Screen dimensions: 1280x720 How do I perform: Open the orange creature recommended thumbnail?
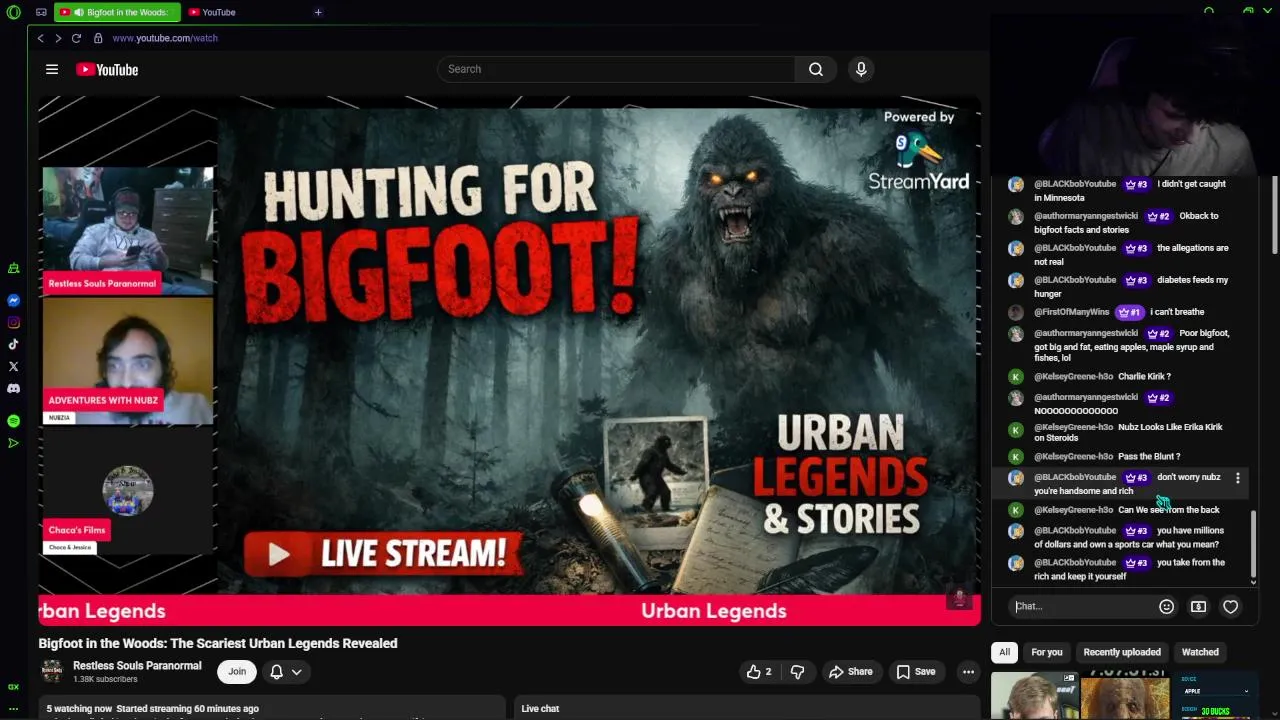pos(1125,697)
